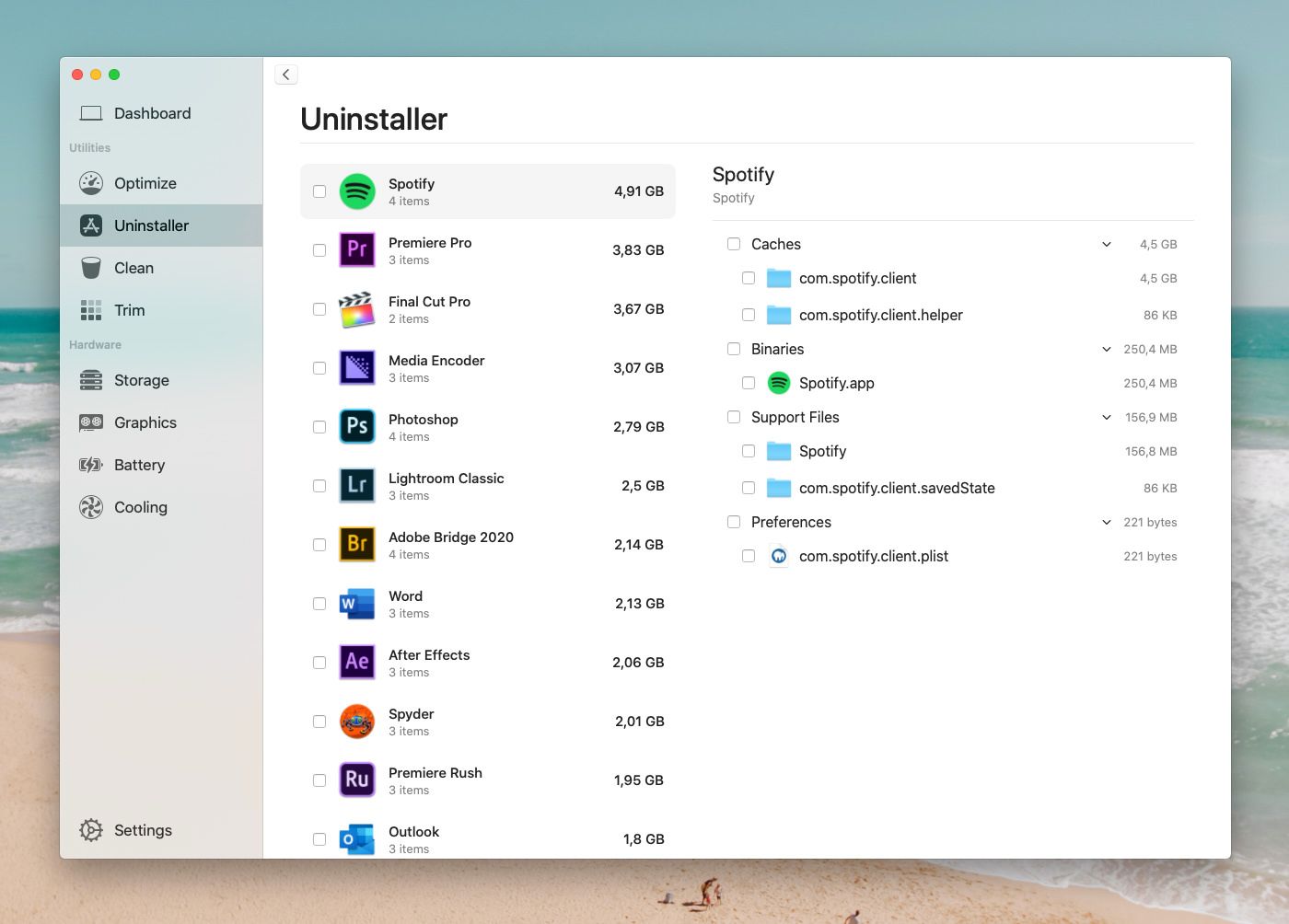The height and width of the screenshot is (924, 1289).
Task: Select the Spyder row name
Action: pos(411,714)
